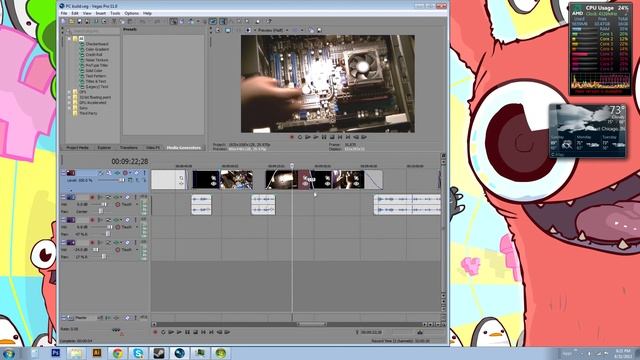640x360 pixels.
Task: Click Play under the preview window
Action: [316, 138]
